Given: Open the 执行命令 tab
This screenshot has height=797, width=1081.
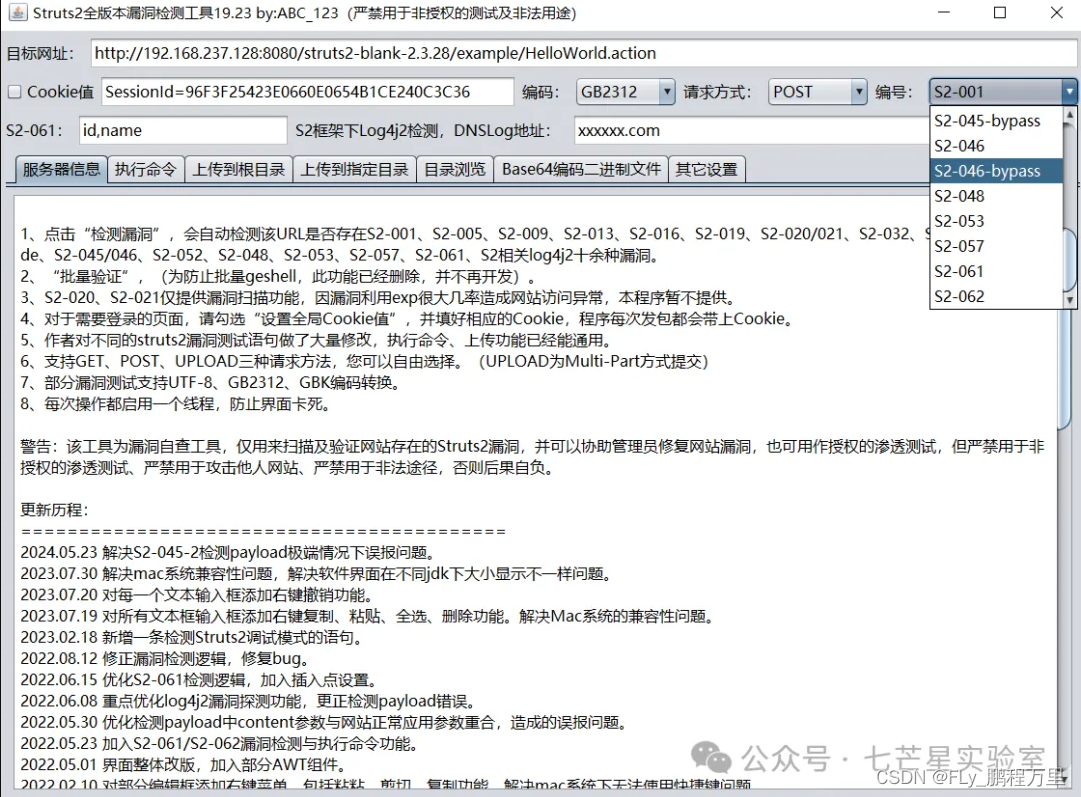Looking at the screenshot, I should 145,170.
